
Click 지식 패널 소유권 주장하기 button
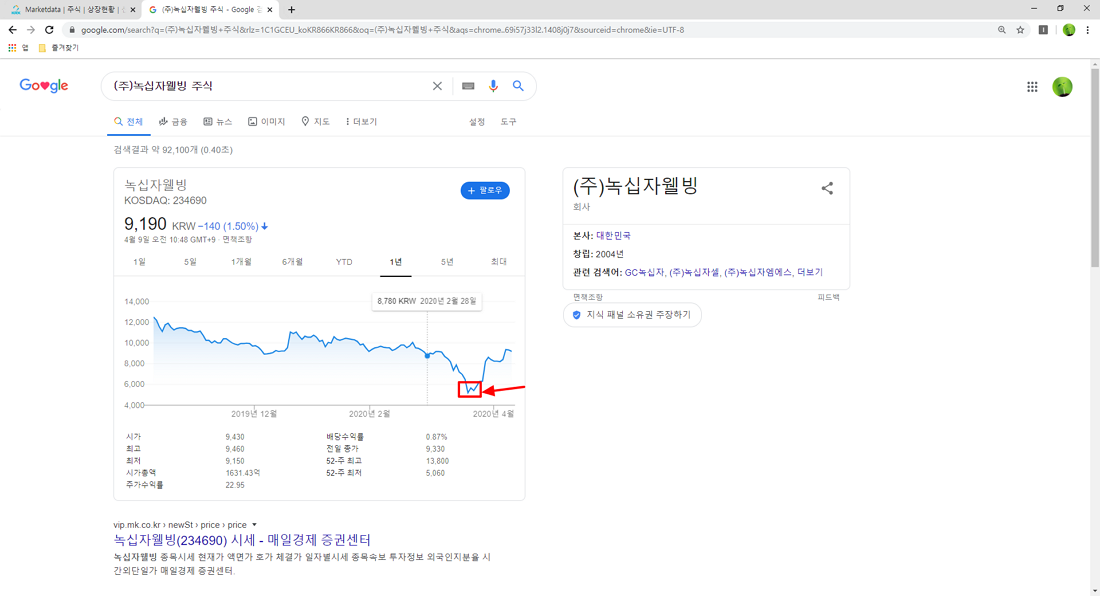click(632, 315)
